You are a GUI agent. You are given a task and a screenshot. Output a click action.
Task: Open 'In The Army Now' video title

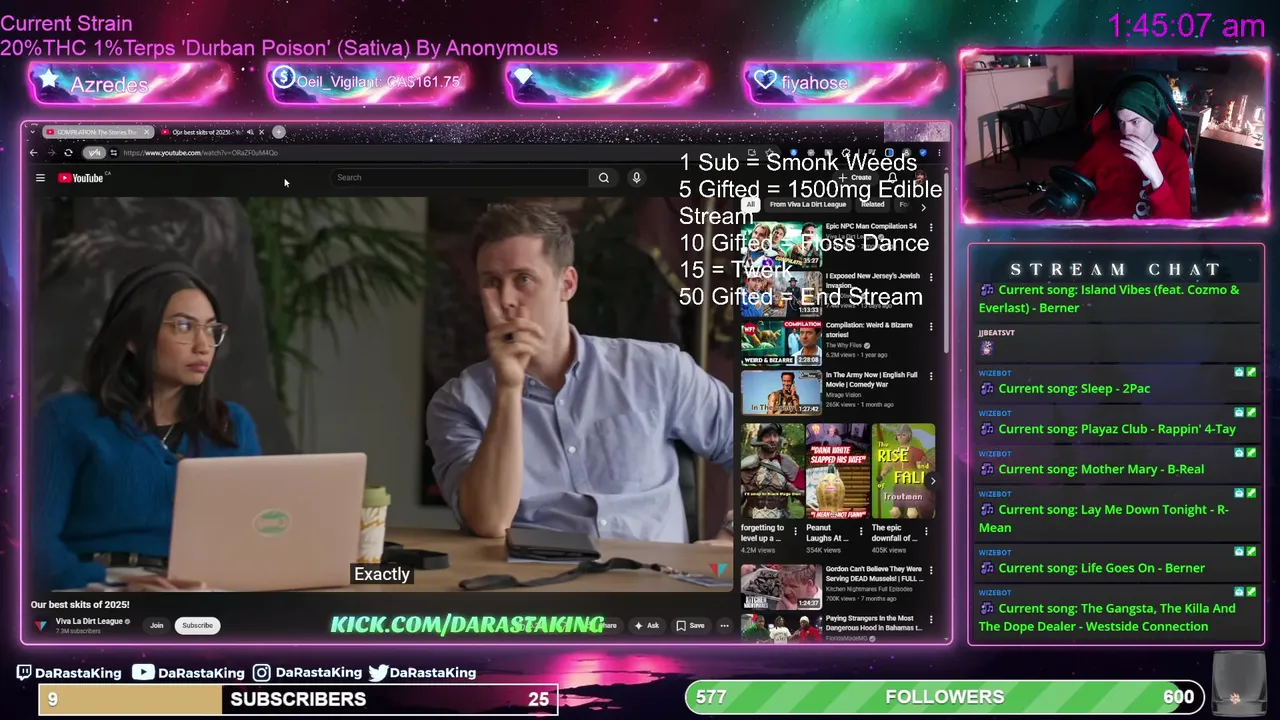coord(871,379)
